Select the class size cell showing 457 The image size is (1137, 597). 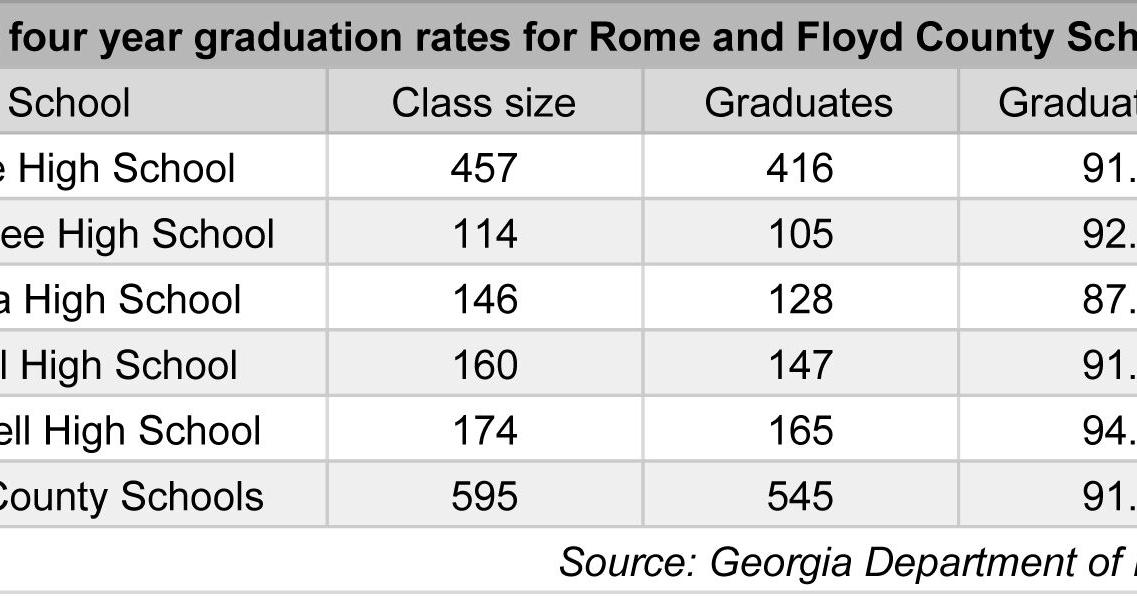[484, 168]
